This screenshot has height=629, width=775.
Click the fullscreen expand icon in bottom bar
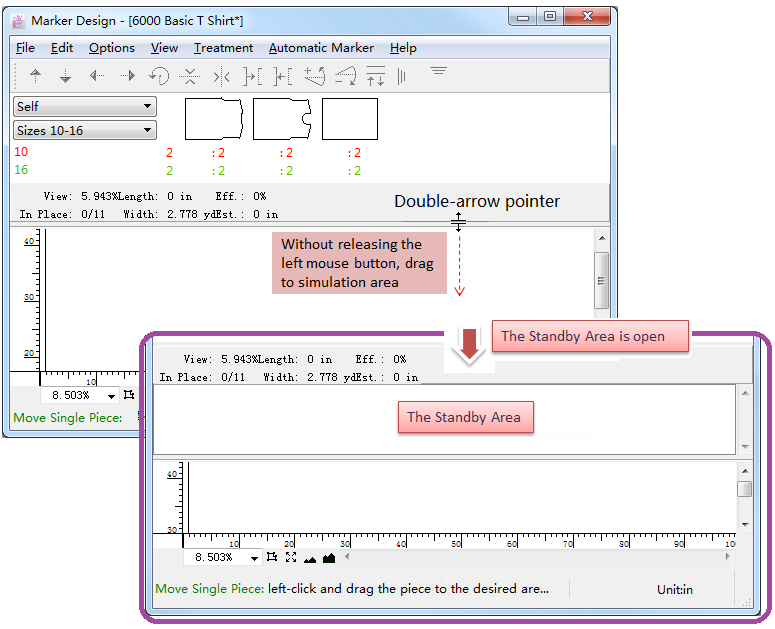point(291,557)
